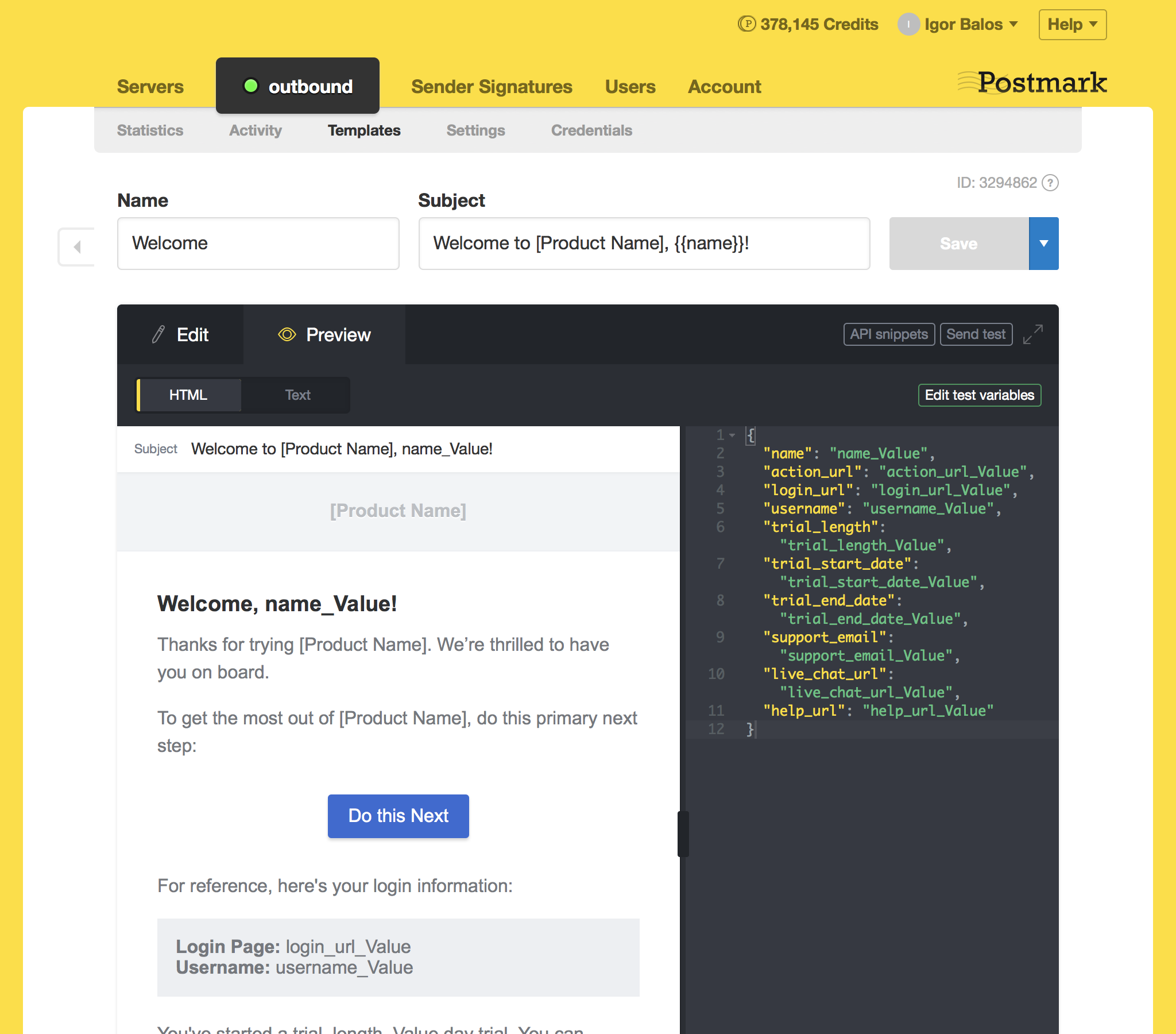Viewport: 1176px width, 1034px height.
Task: Click the API snippets button icon
Action: click(x=887, y=334)
